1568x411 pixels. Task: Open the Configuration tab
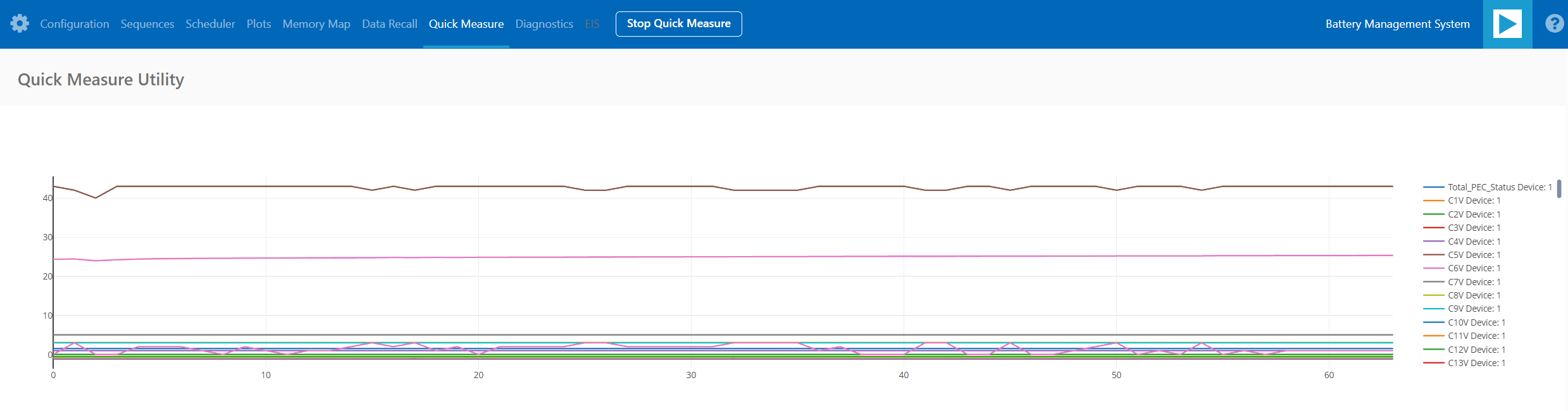pyautogui.click(x=75, y=24)
